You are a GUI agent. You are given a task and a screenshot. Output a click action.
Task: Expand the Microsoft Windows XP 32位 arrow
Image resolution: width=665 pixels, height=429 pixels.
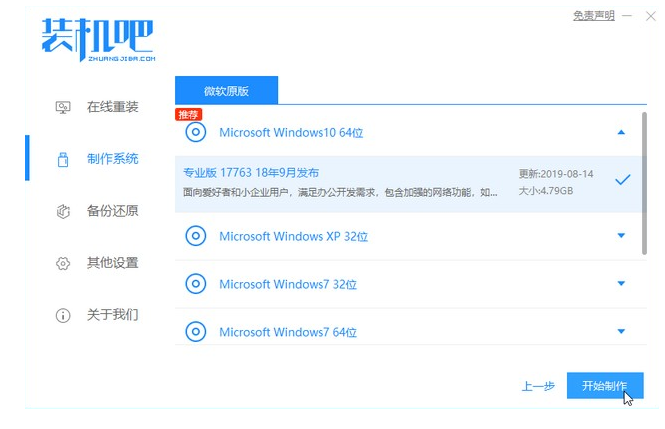pyautogui.click(x=621, y=236)
